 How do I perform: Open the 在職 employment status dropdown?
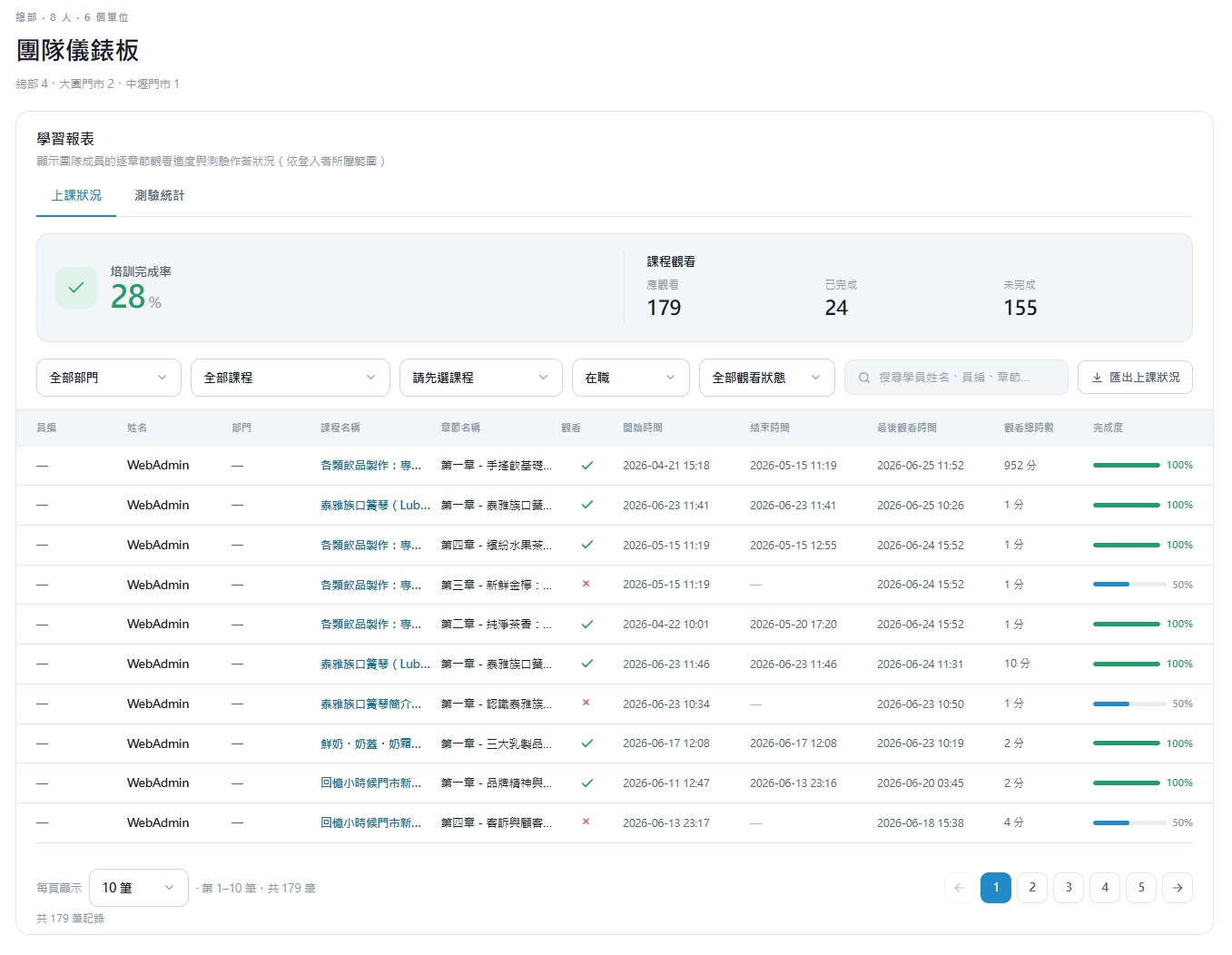tap(631, 378)
